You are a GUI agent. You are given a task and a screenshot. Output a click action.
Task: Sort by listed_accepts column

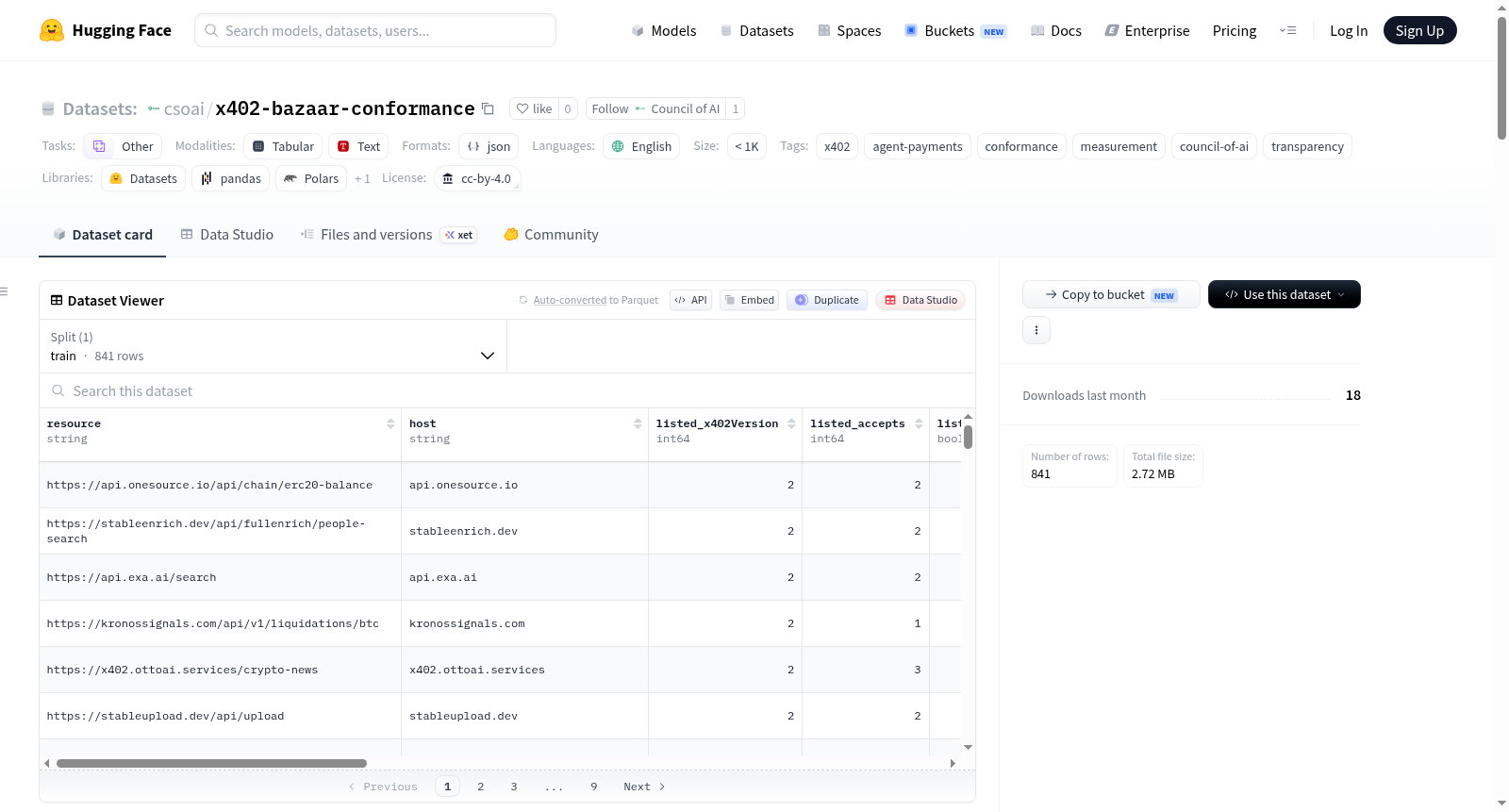tap(919, 423)
